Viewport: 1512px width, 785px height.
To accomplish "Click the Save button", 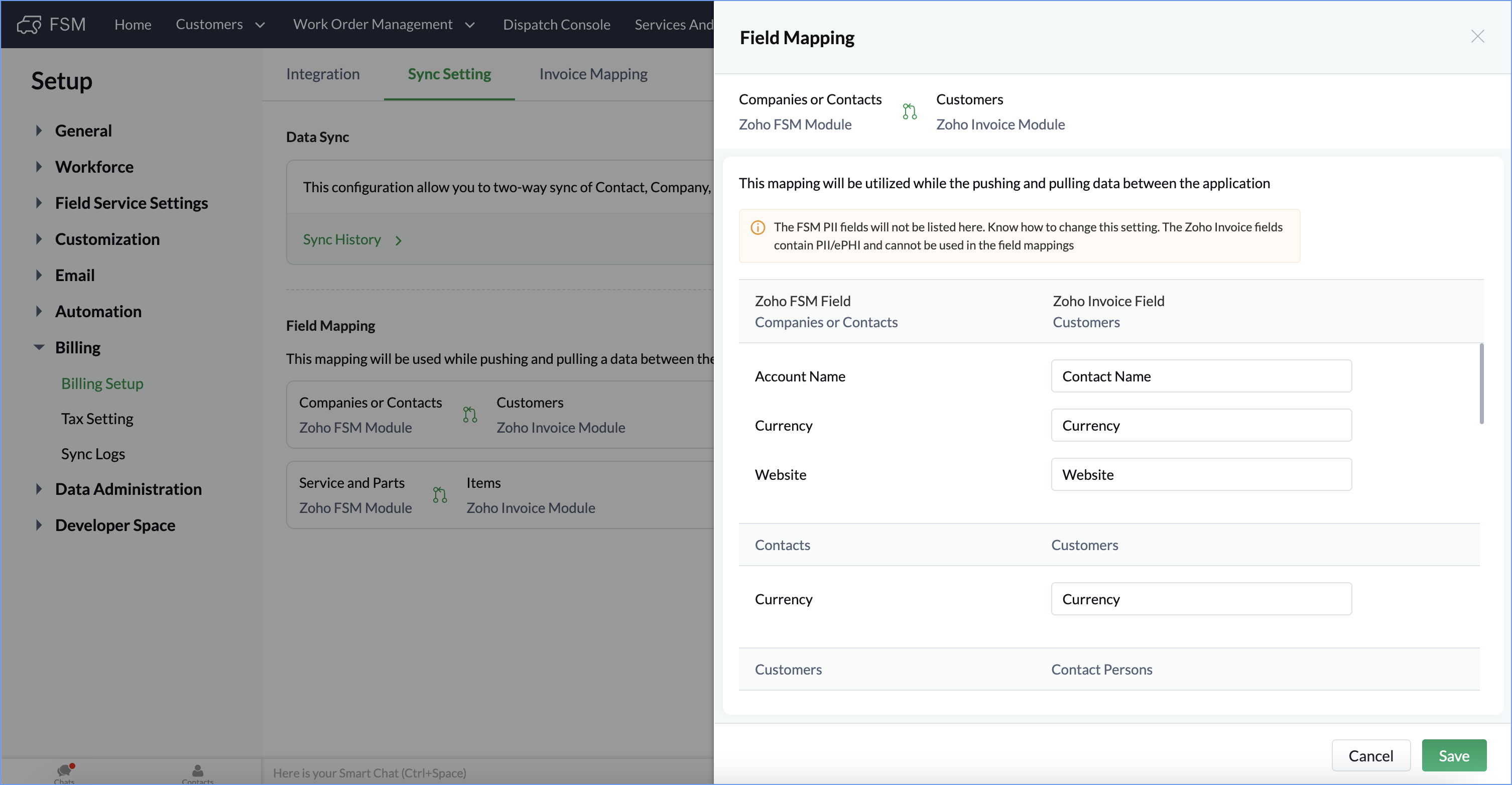I will pos(1453,756).
